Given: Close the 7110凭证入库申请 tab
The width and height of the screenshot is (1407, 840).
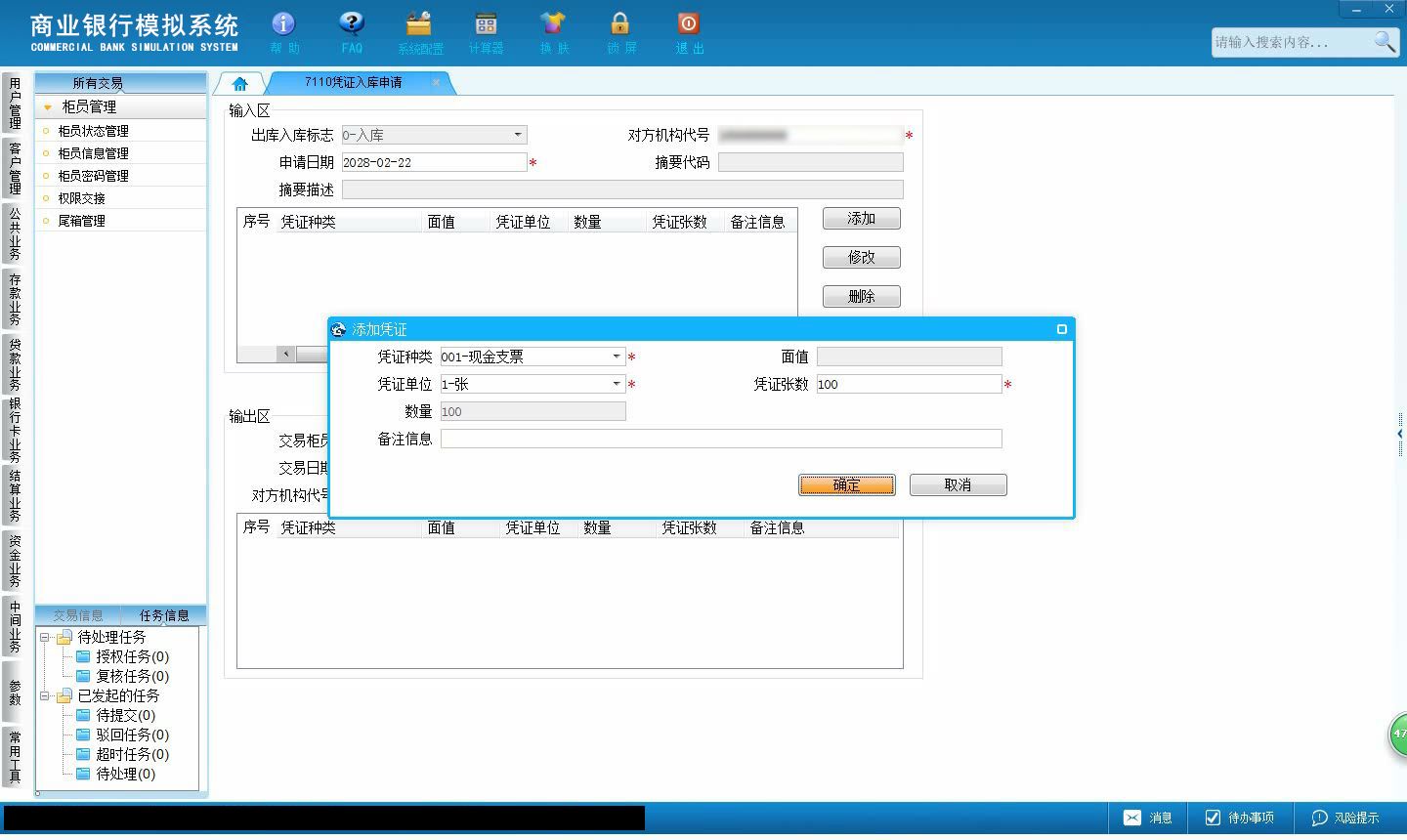Looking at the screenshot, I should pos(436,83).
